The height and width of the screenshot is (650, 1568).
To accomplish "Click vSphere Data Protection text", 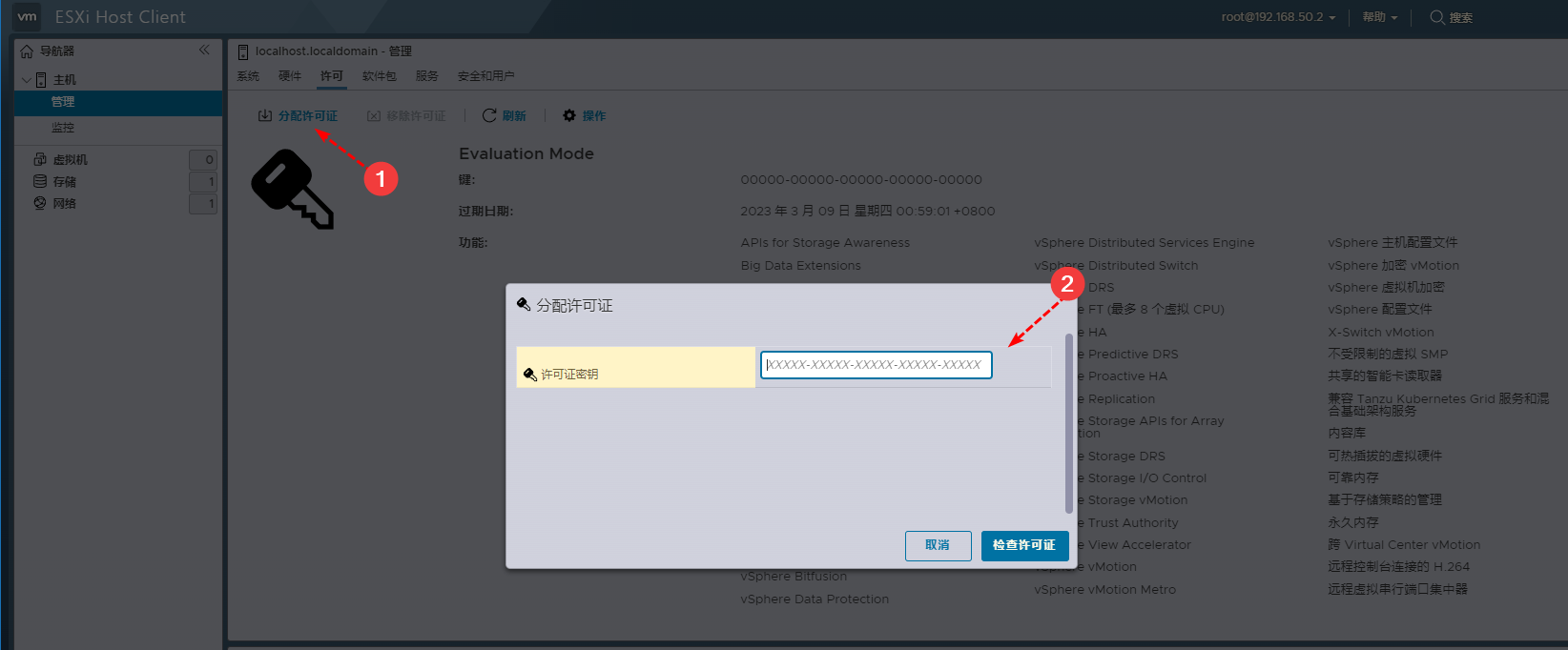I will coord(815,599).
